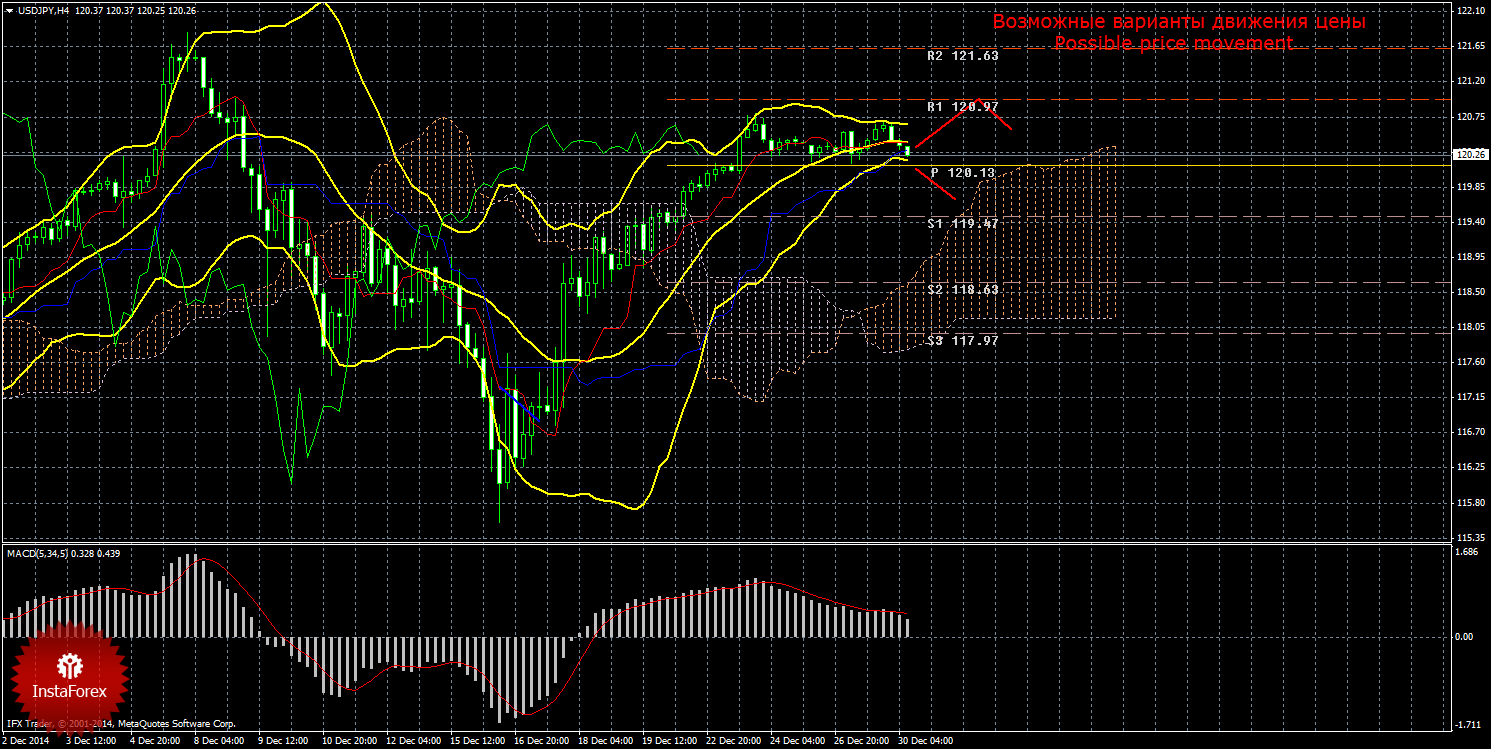Select the current price tag 120.26

pyautogui.click(x=1469, y=155)
